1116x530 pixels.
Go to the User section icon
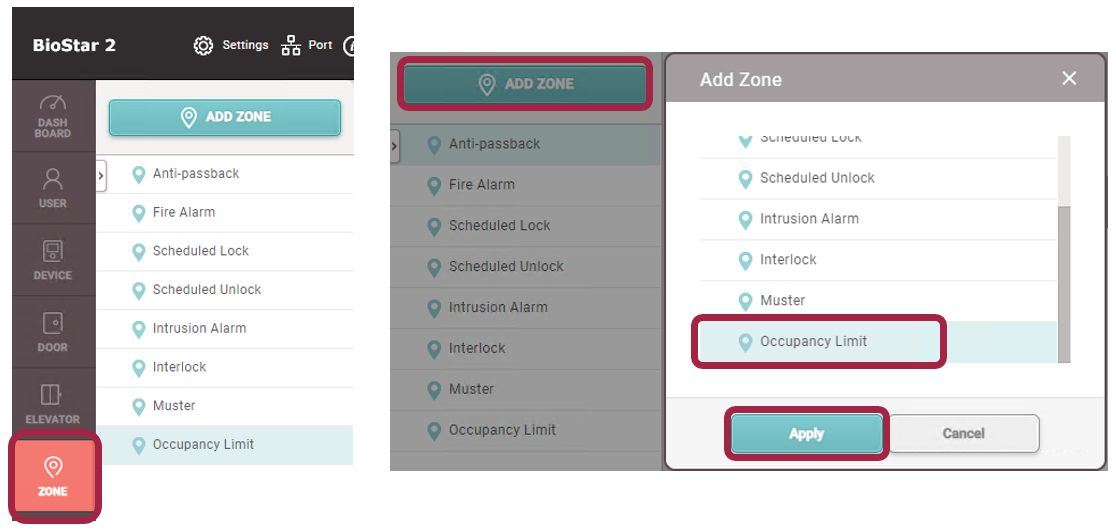click(53, 187)
